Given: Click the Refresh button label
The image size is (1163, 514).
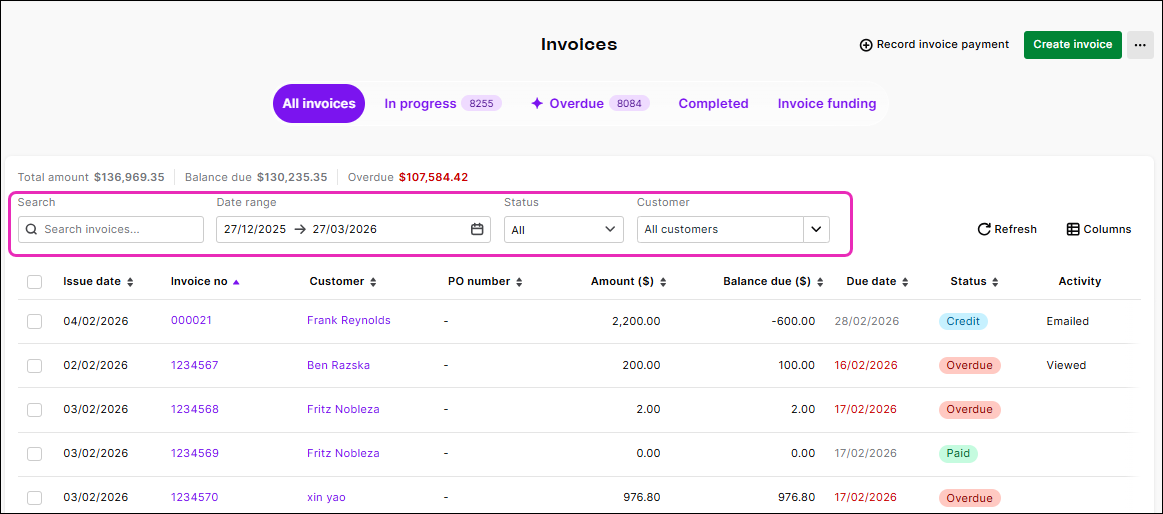Looking at the screenshot, I should tap(1015, 229).
